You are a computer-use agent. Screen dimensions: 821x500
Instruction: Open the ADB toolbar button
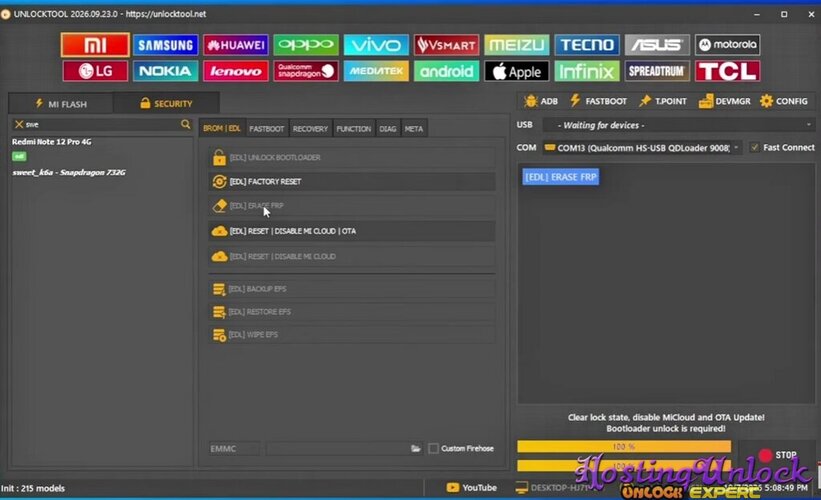pos(541,101)
